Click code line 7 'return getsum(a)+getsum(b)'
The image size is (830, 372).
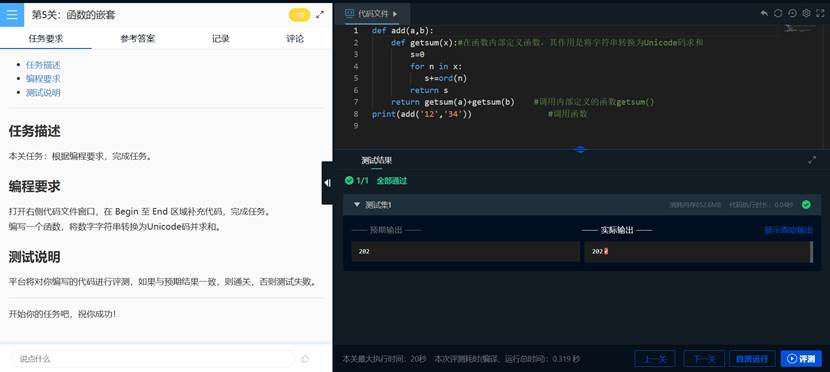click(x=453, y=102)
